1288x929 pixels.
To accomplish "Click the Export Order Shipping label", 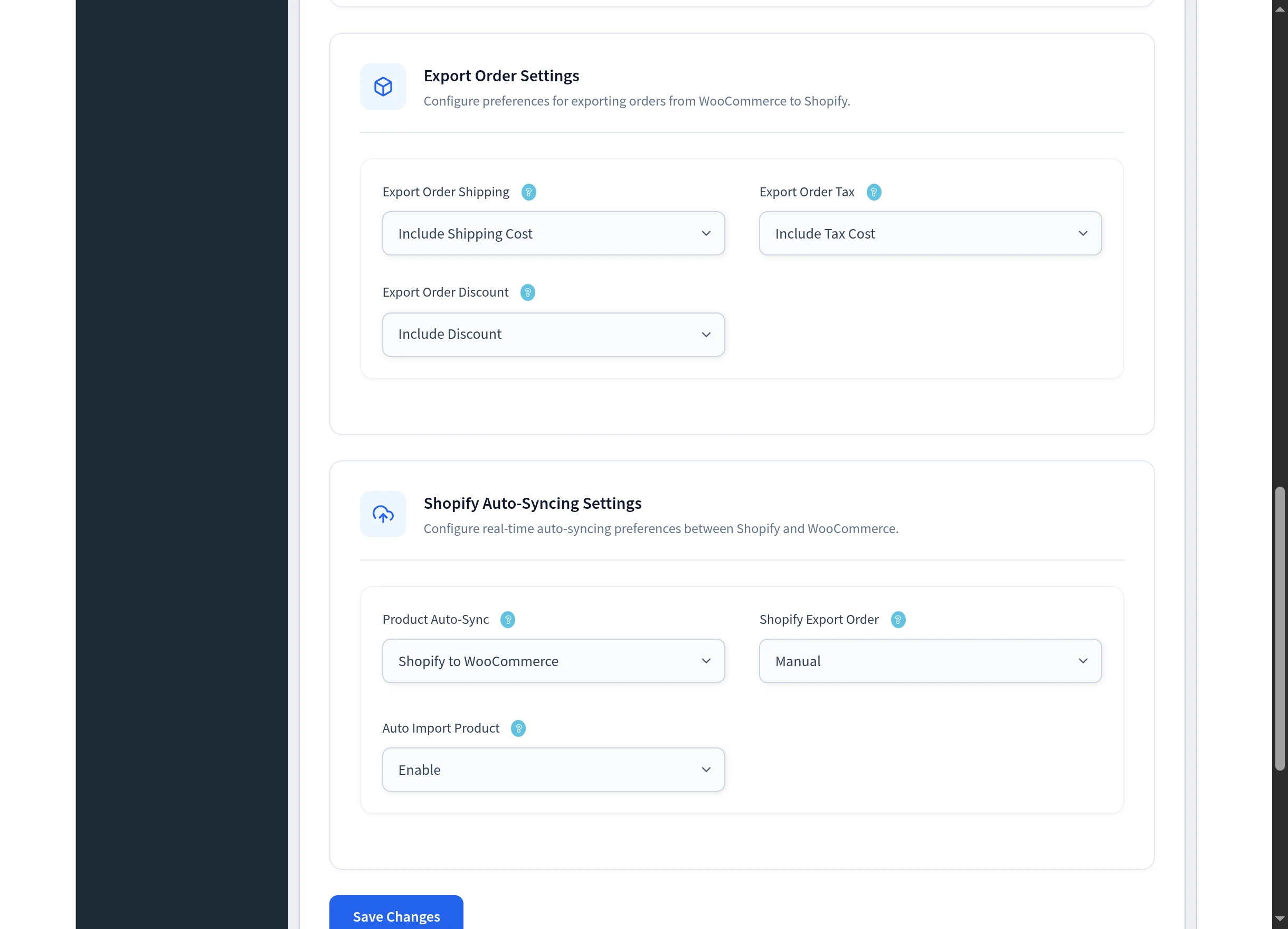I will coord(446,192).
